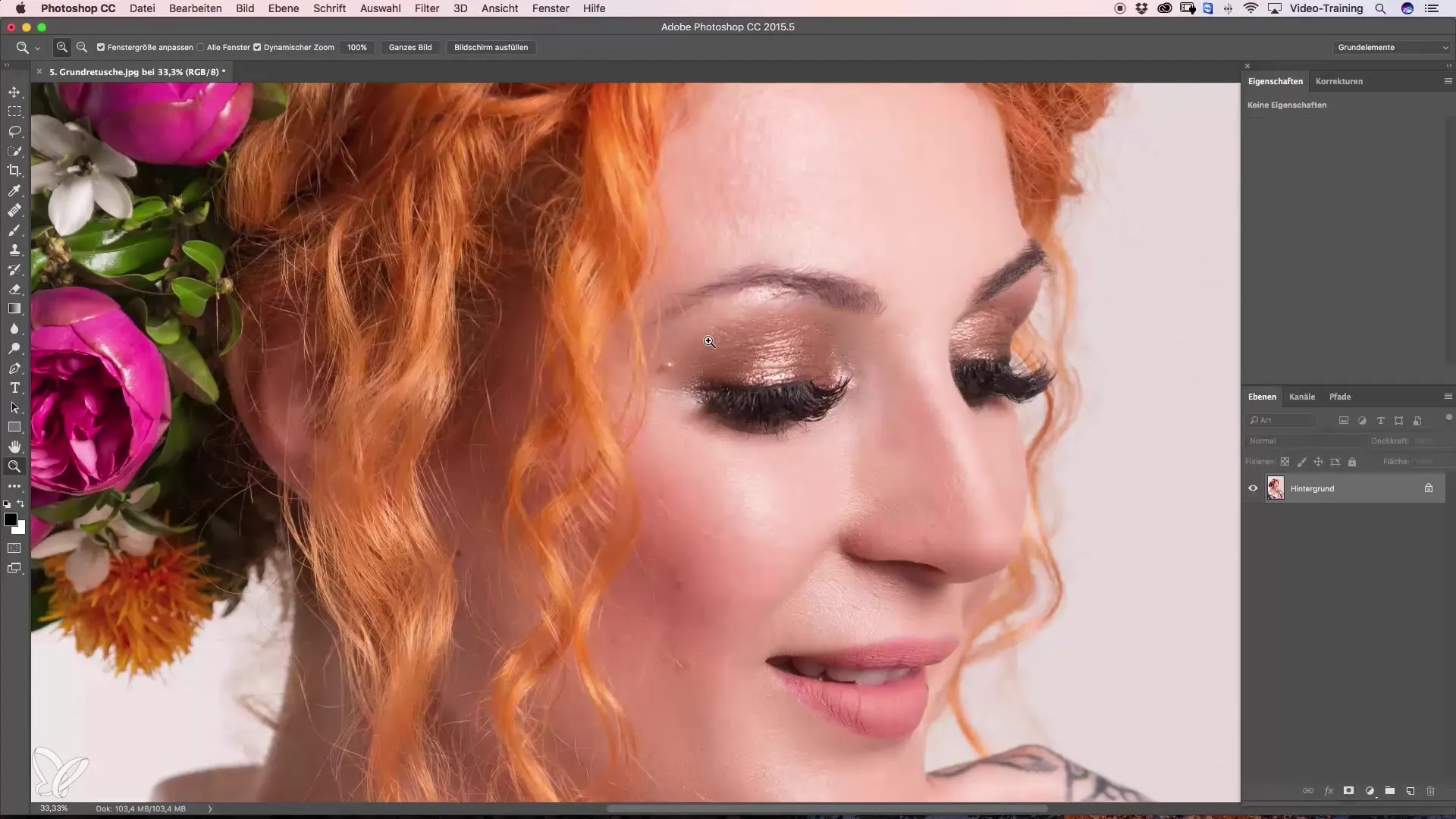Expand the status bar info arrow
Viewport: 1456px width, 819px height.
click(210, 808)
